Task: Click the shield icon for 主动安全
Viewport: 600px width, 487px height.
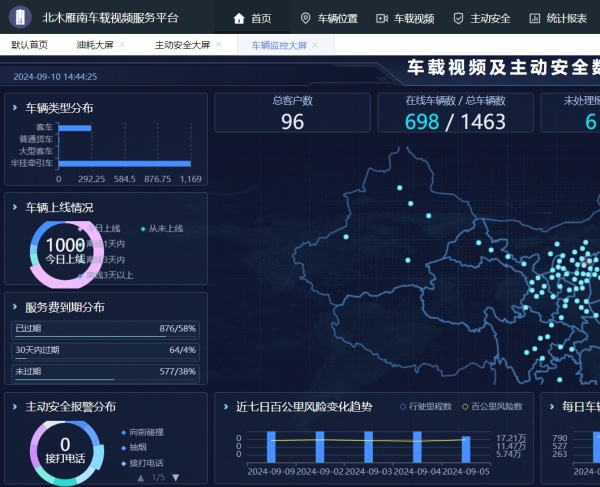Action: point(458,18)
